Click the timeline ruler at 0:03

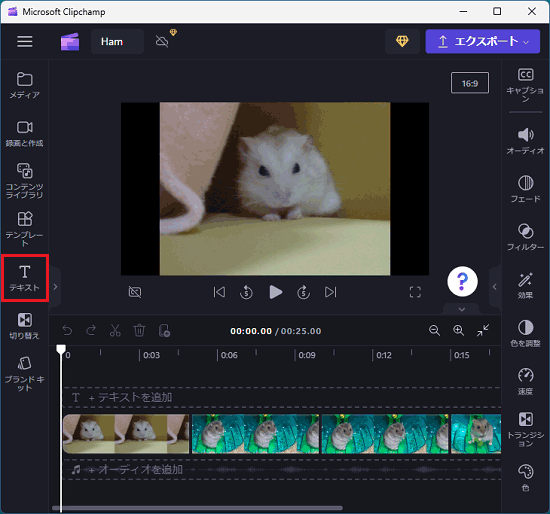(x=151, y=355)
